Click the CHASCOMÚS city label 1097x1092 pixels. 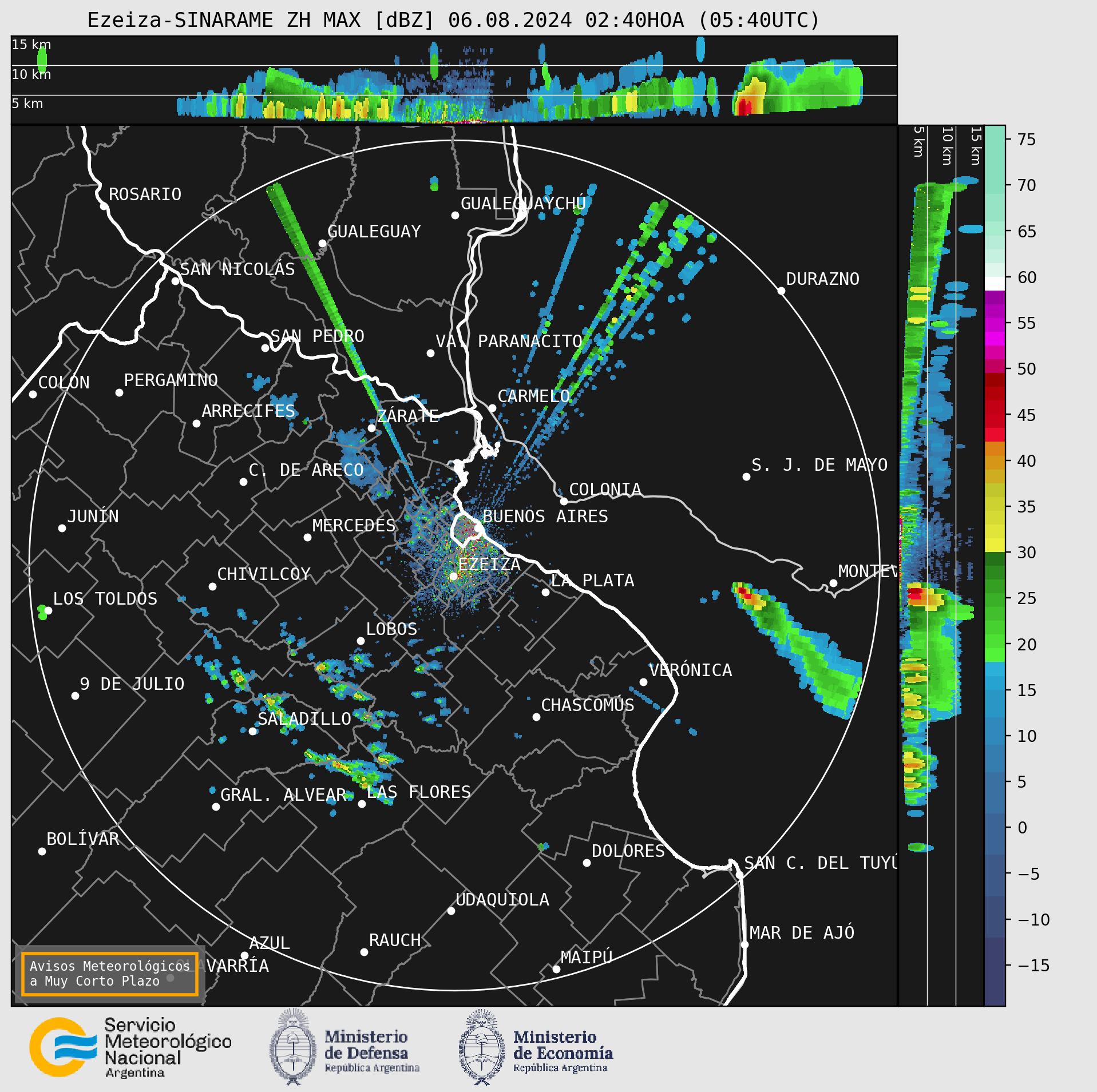tap(588, 705)
